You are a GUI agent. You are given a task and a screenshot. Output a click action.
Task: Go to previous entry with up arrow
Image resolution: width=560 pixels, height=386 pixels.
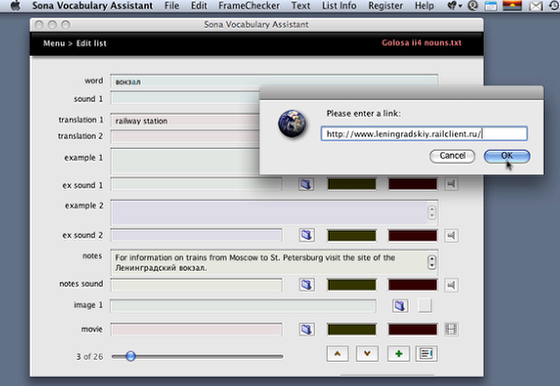[338, 354]
